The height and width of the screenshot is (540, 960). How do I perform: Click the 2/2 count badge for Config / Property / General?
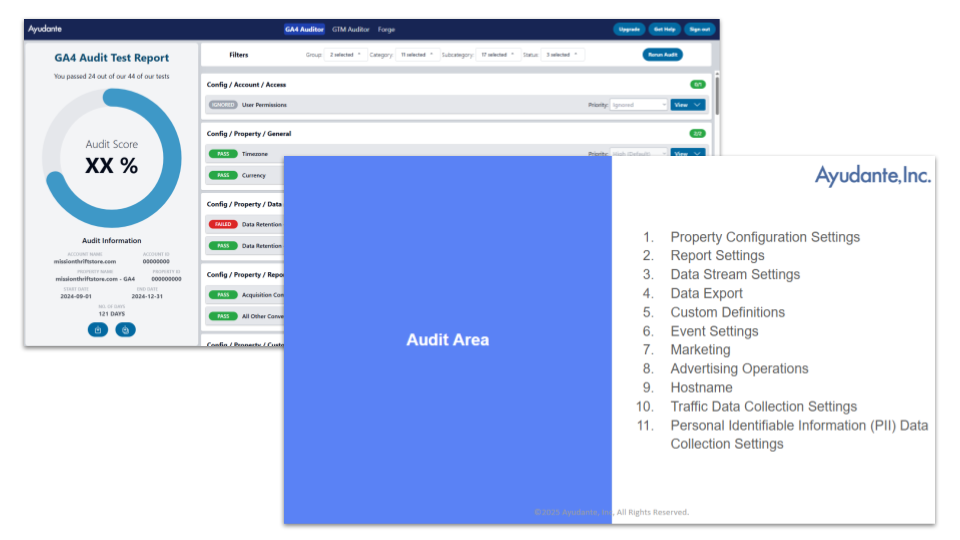click(697, 133)
